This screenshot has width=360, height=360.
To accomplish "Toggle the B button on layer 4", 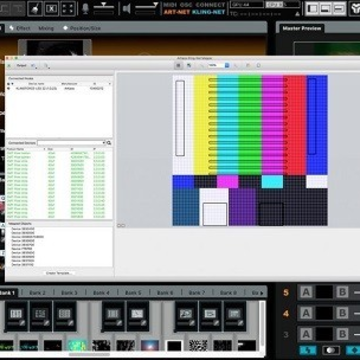I will 342,313.
